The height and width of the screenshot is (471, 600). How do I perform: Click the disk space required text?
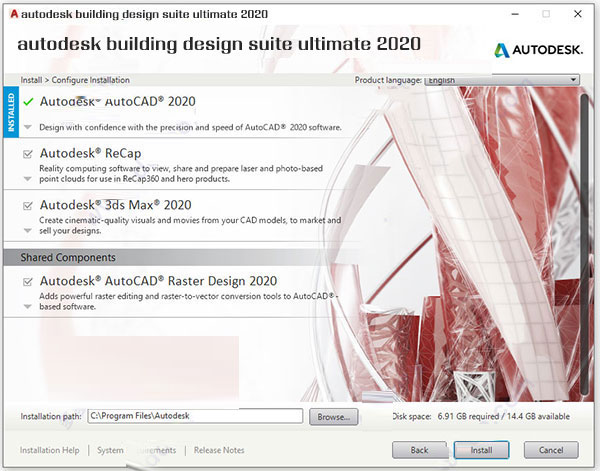point(481,416)
